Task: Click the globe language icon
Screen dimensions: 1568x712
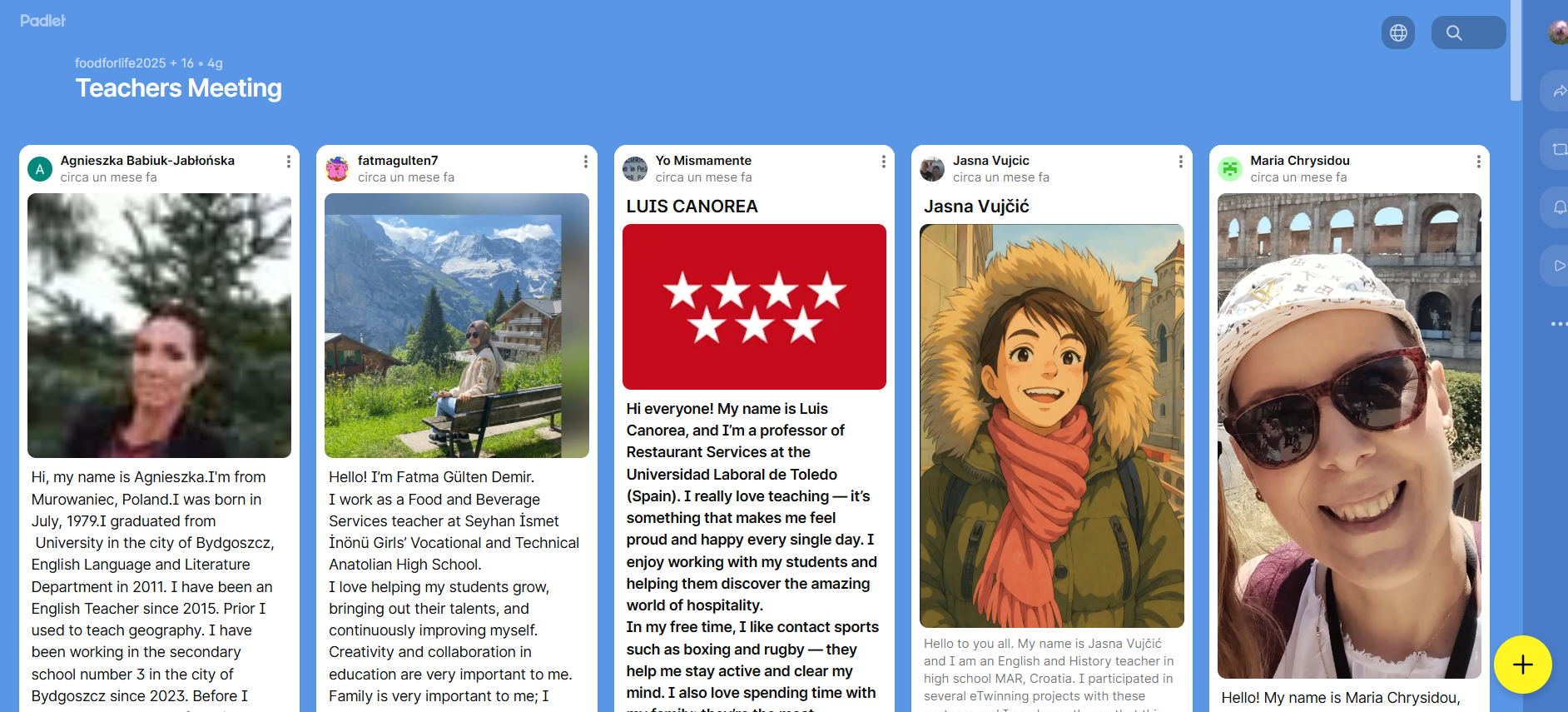Action: [x=1398, y=32]
